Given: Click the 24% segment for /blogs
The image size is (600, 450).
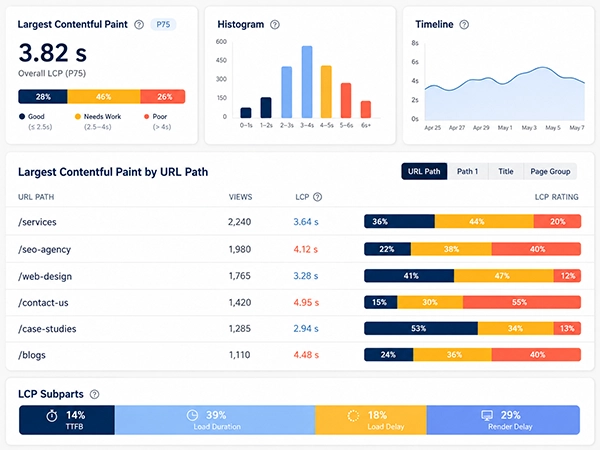Looking at the screenshot, I should (389, 355).
